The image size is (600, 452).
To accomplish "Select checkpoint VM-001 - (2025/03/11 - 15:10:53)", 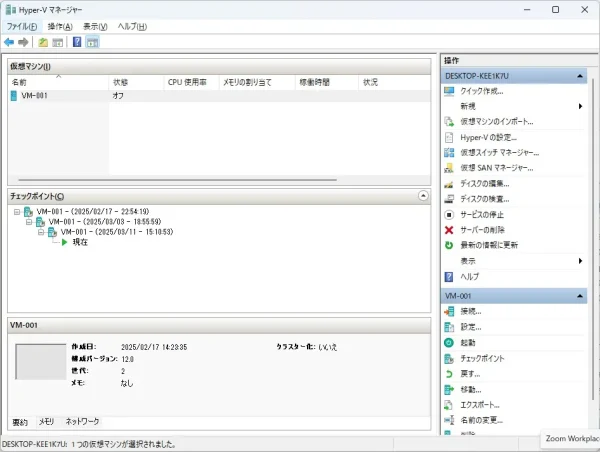I will (x=117, y=232).
